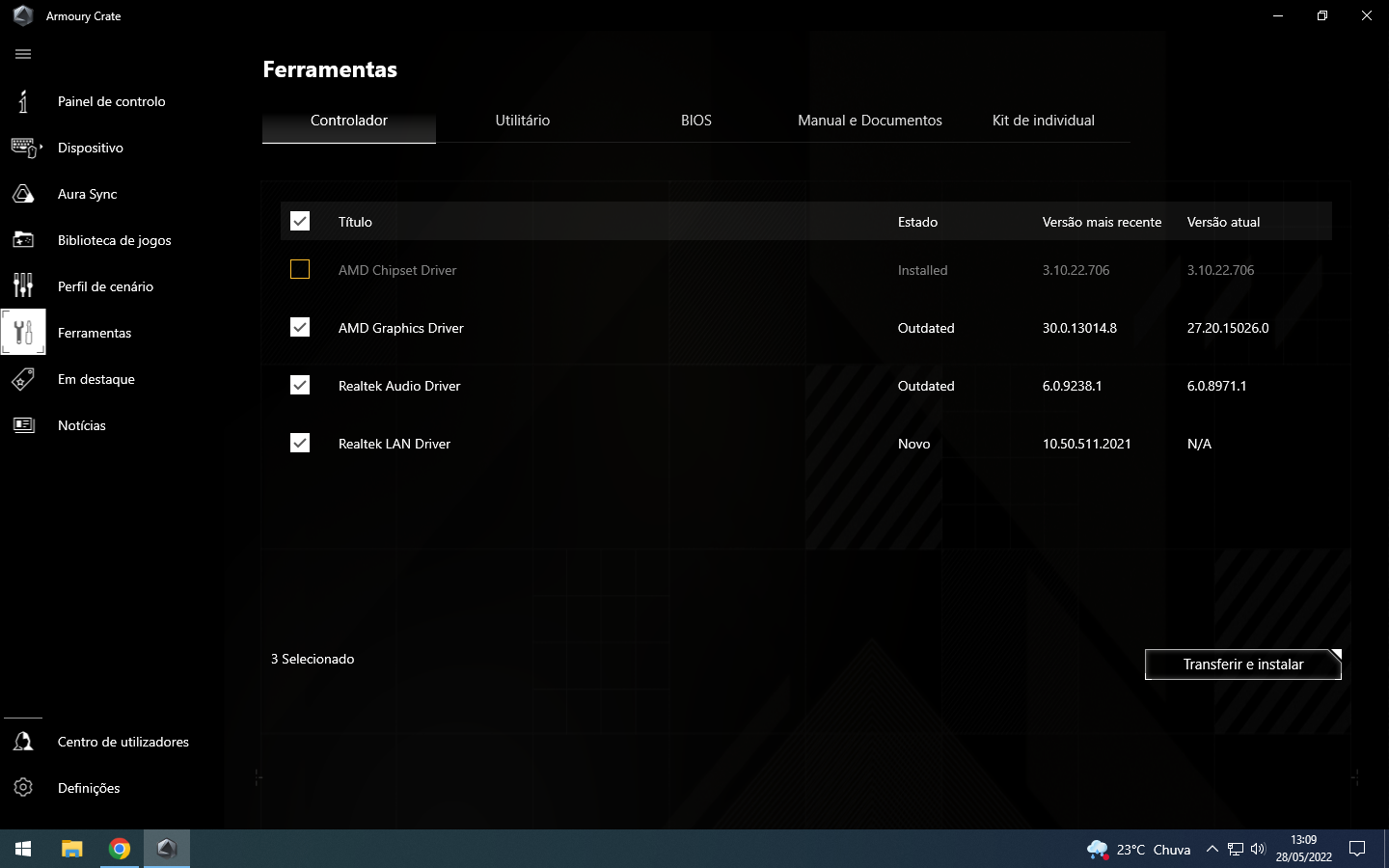Click the Notícias newspaper icon
1389x868 pixels.
(23, 425)
